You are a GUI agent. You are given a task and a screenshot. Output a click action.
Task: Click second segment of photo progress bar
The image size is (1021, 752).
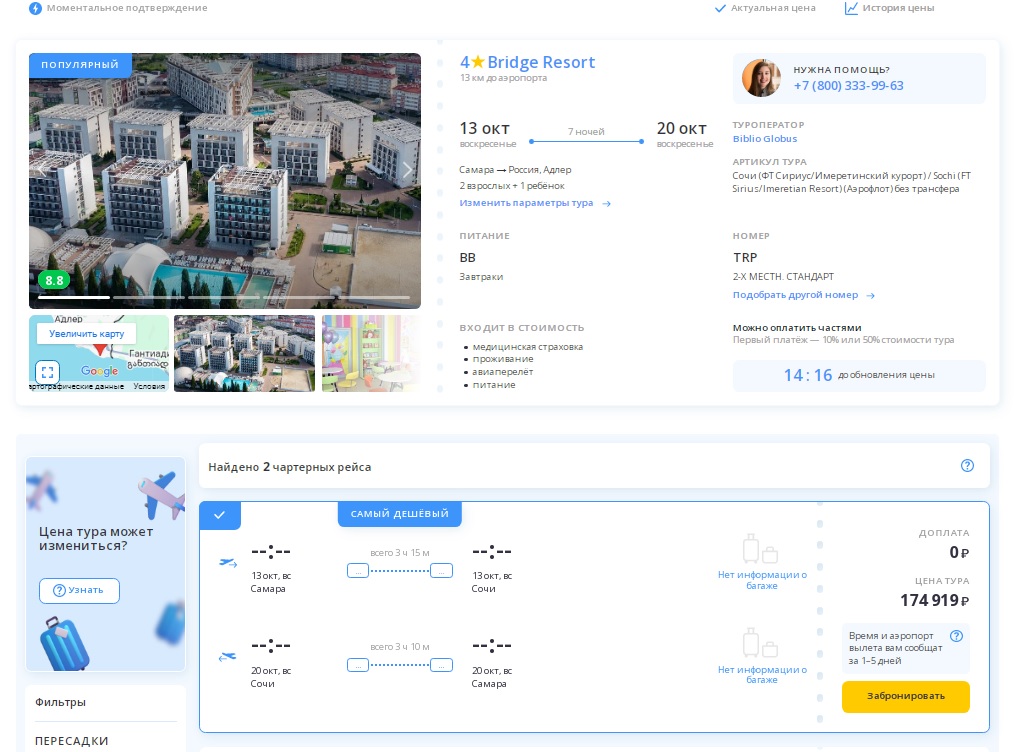pos(148,298)
